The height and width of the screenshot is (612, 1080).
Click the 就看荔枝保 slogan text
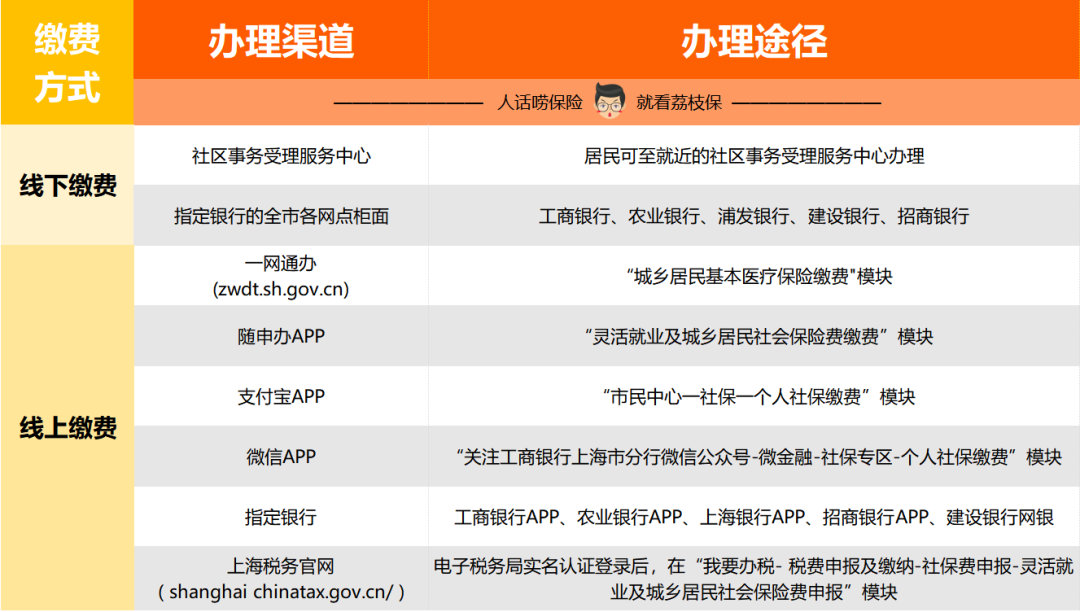click(679, 103)
